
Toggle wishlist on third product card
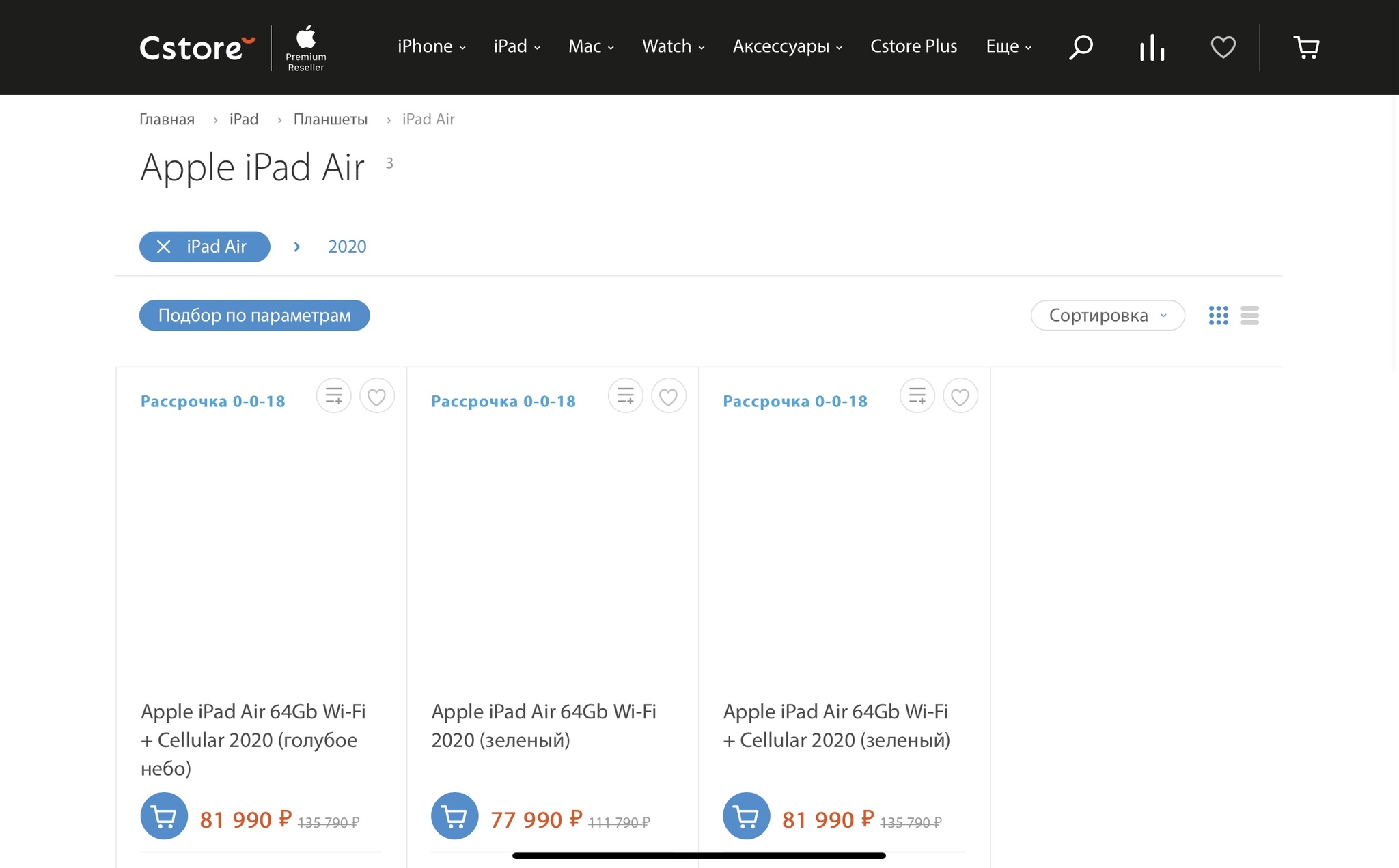click(x=959, y=397)
